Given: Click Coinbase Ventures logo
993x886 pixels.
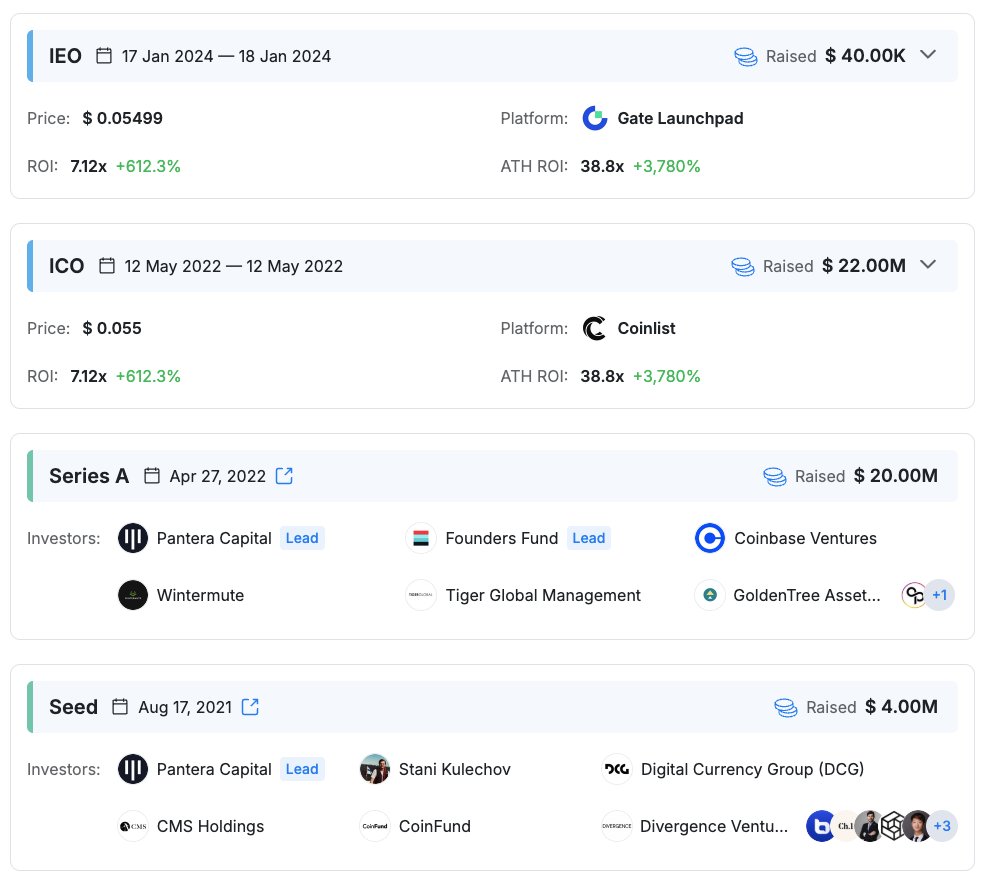Looking at the screenshot, I should click(x=710, y=538).
